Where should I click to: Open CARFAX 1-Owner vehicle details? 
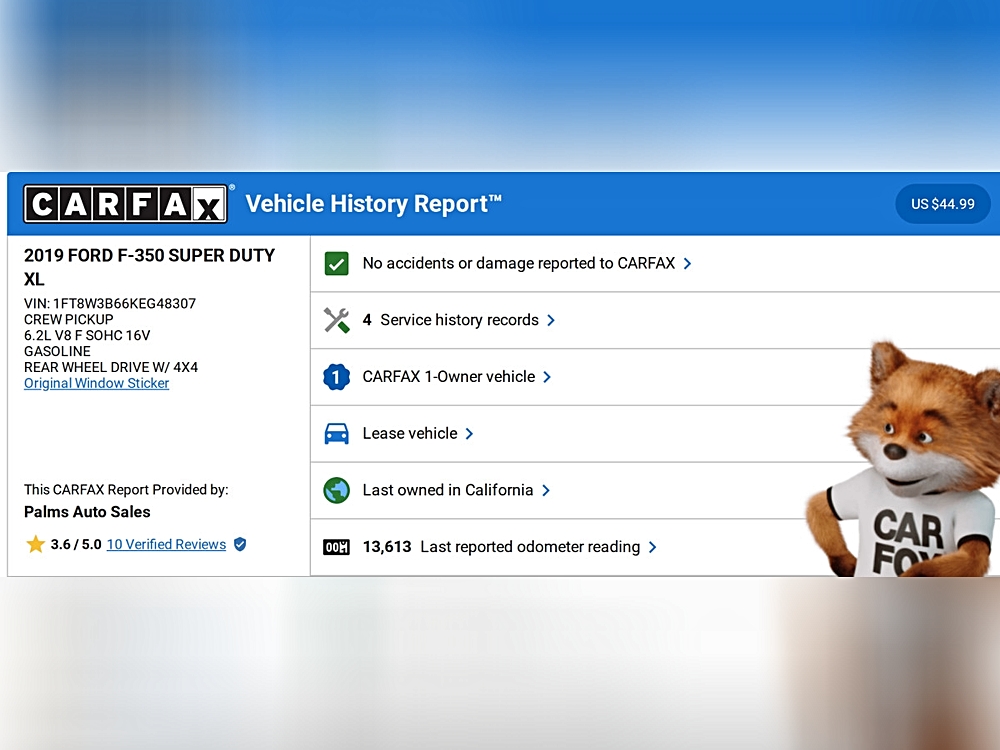point(655,377)
